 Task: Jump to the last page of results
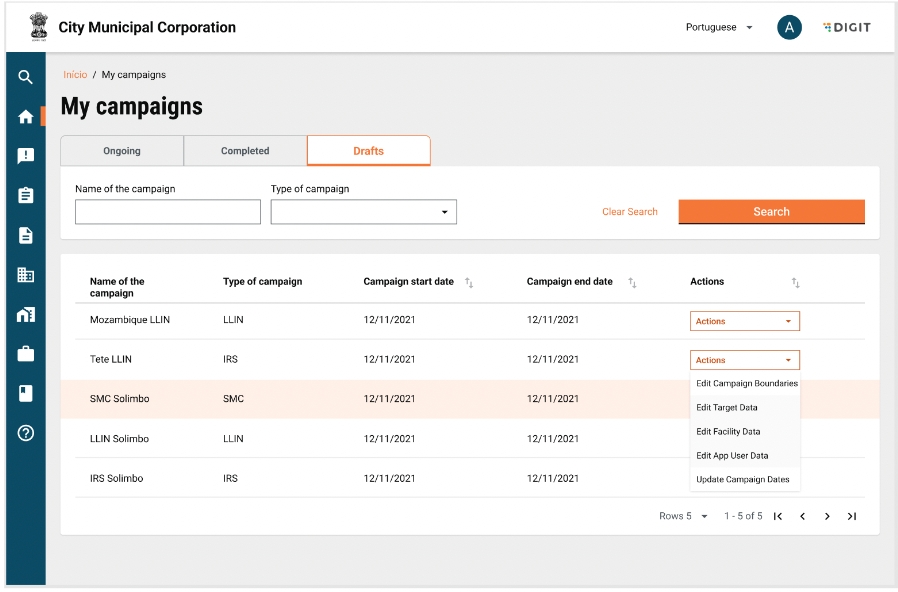click(x=852, y=516)
